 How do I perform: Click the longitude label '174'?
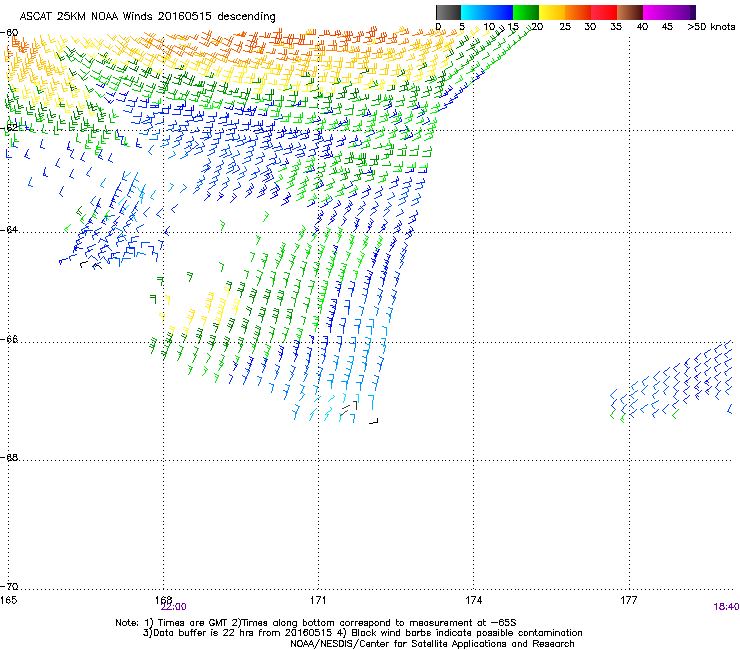coord(473,600)
